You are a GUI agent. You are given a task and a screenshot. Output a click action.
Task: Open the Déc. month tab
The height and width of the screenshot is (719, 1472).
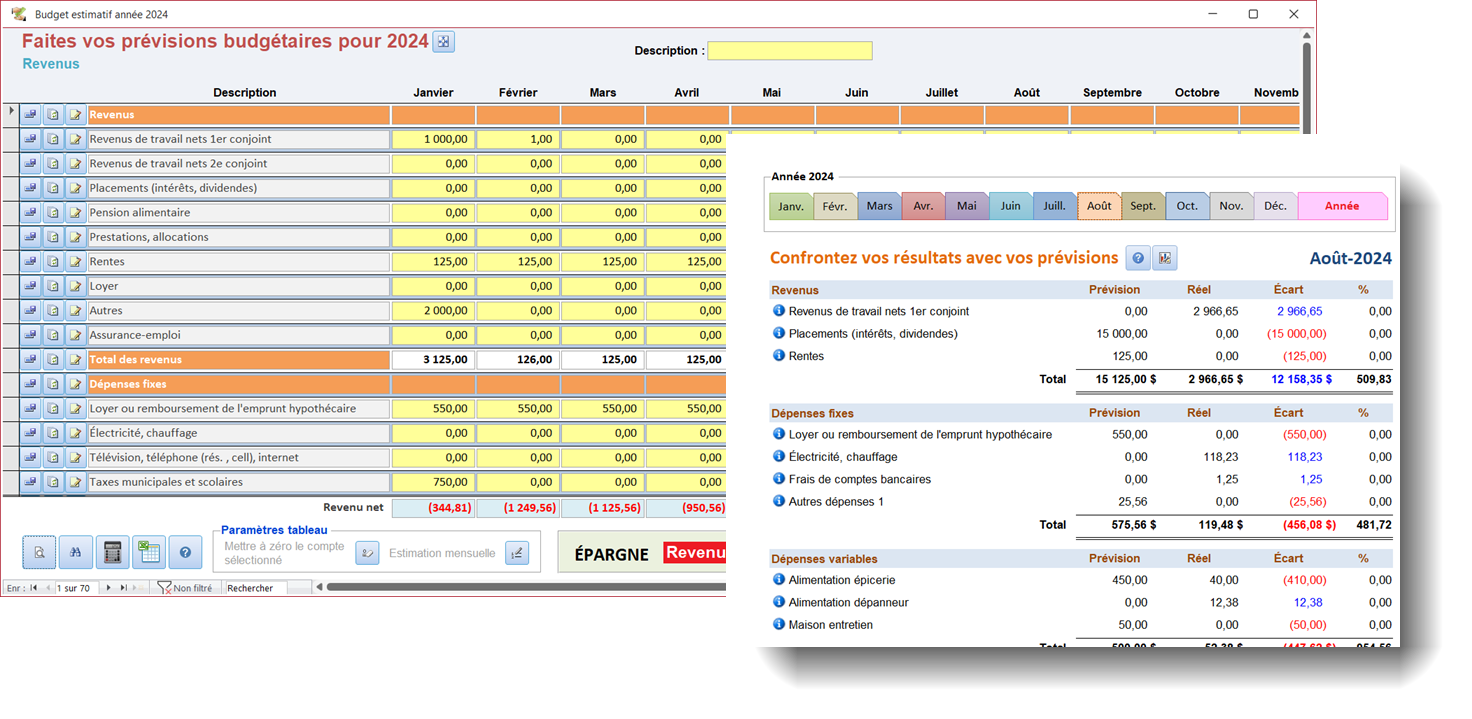tap(1275, 206)
